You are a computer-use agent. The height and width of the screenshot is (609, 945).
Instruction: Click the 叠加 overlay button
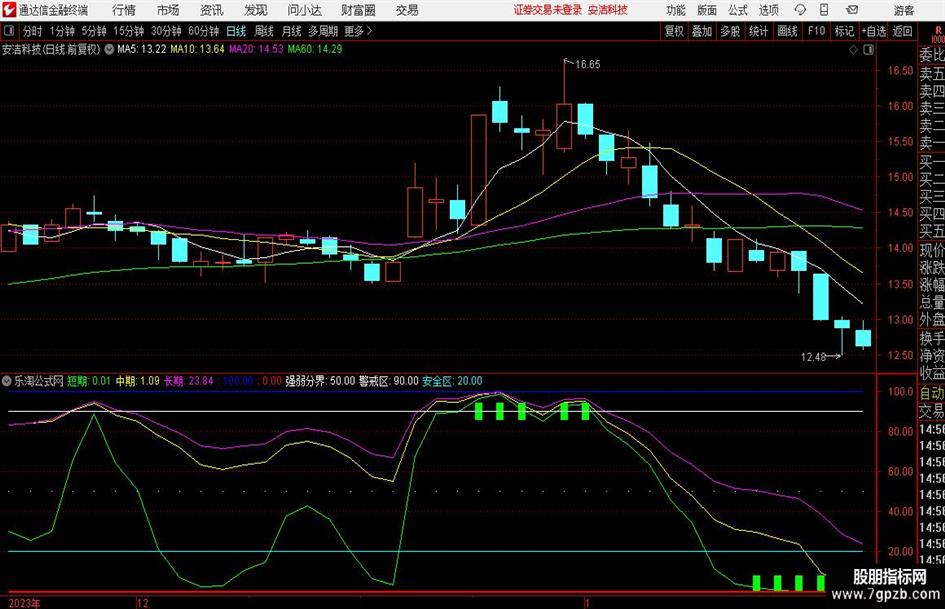[702, 31]
